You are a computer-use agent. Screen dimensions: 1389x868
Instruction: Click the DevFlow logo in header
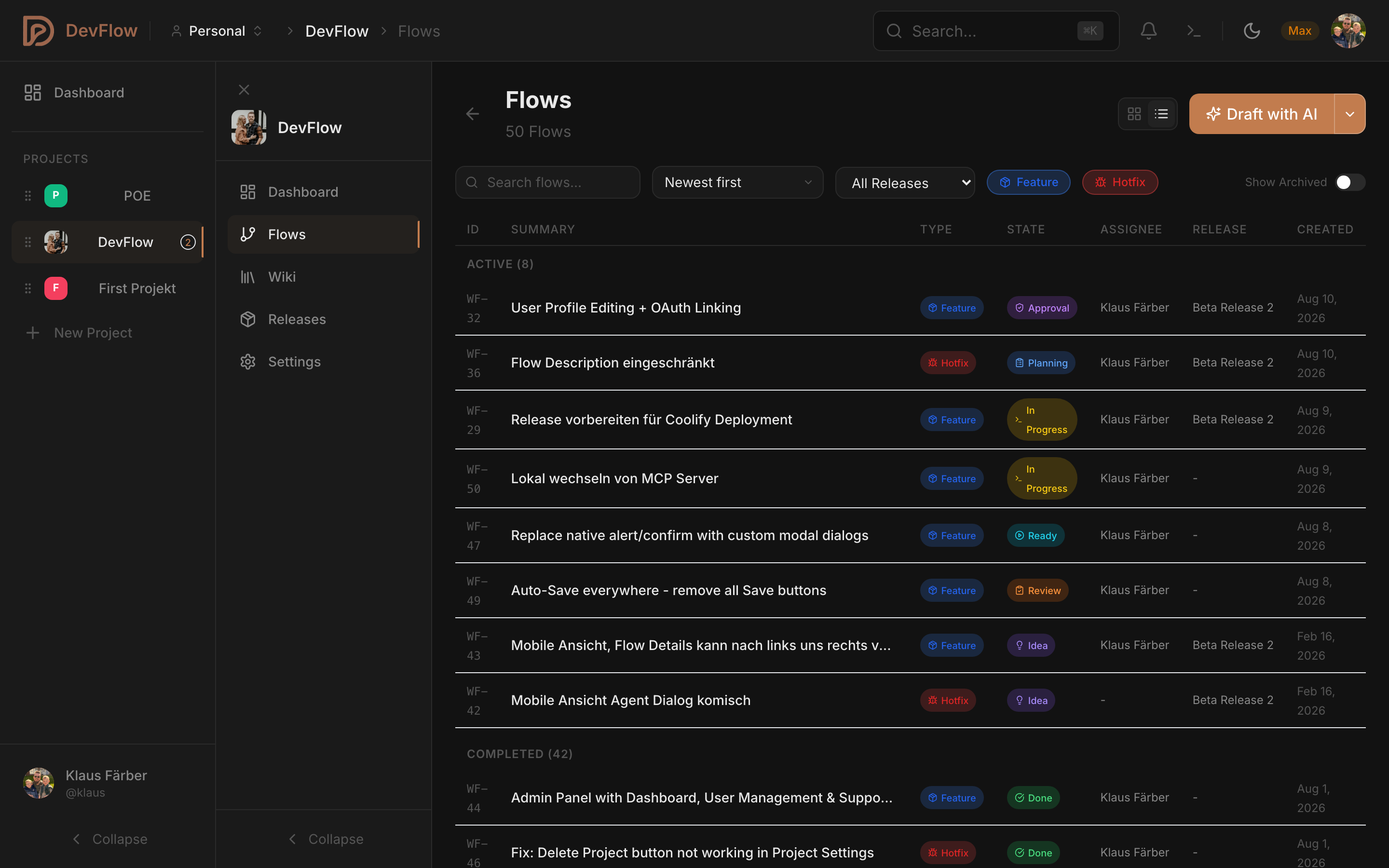(x=81, y=31)
